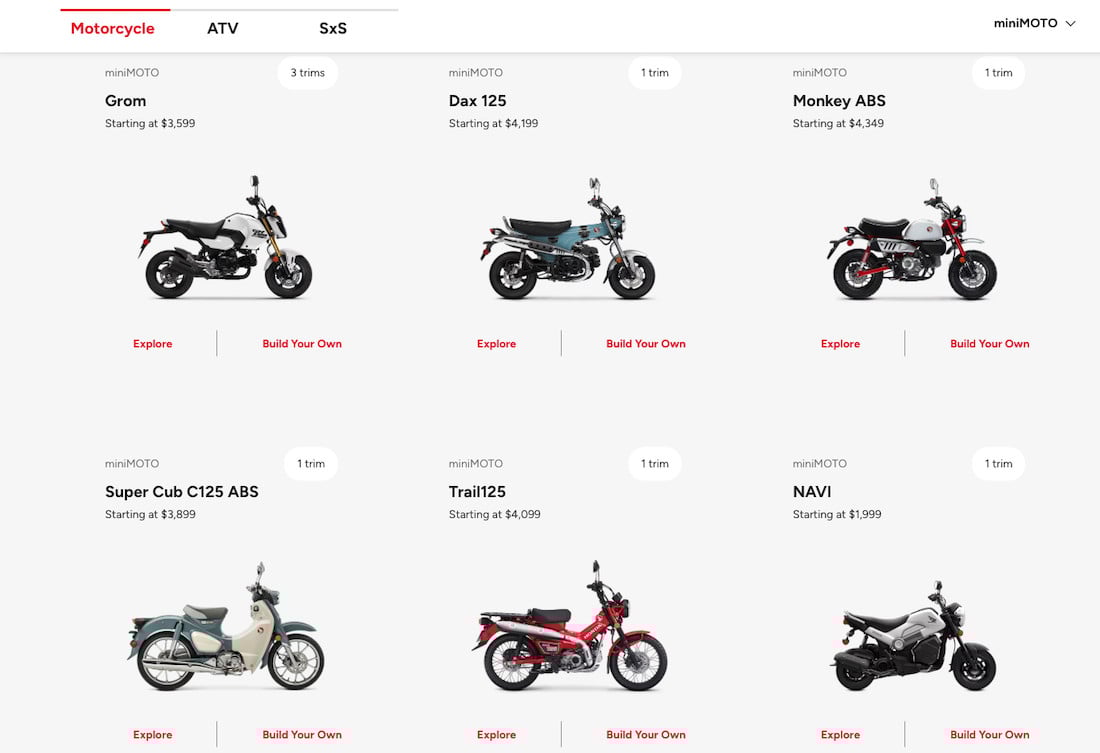Build Your Own Dax 125
Viewport: 1100px width, 753px height.
(x=646, y=344)
